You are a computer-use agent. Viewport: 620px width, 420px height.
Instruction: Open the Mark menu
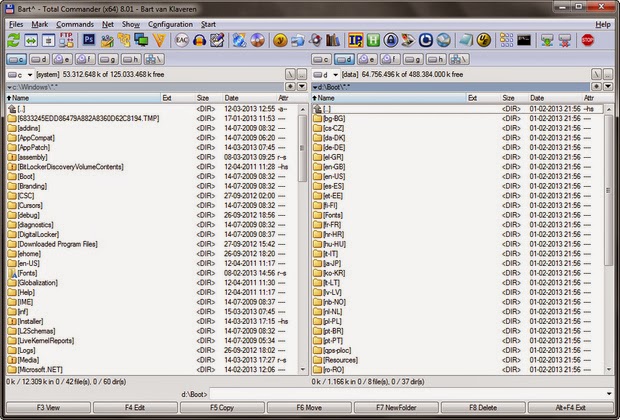(x=40, y=24)
